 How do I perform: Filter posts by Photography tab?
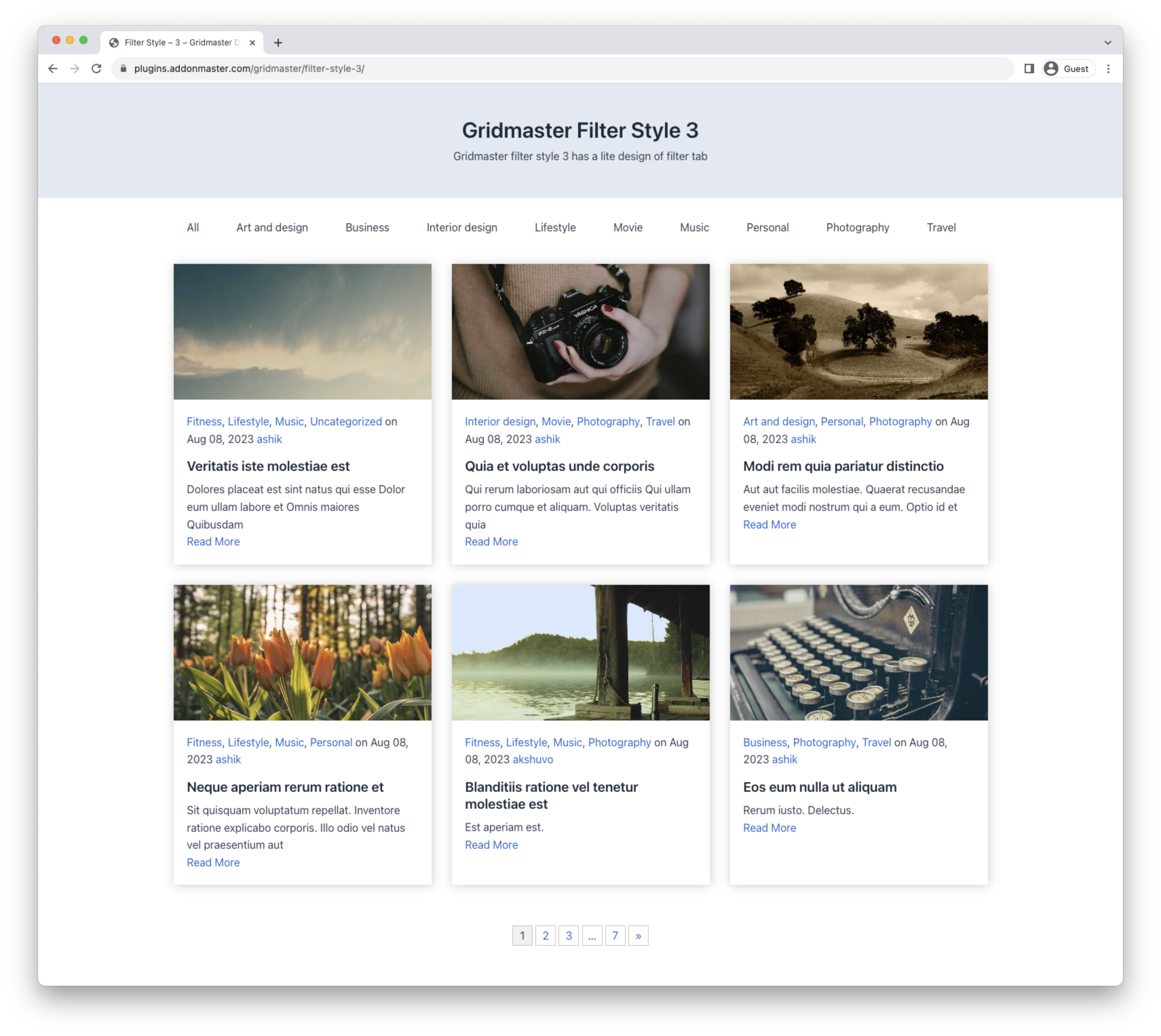tap(857, 228)
